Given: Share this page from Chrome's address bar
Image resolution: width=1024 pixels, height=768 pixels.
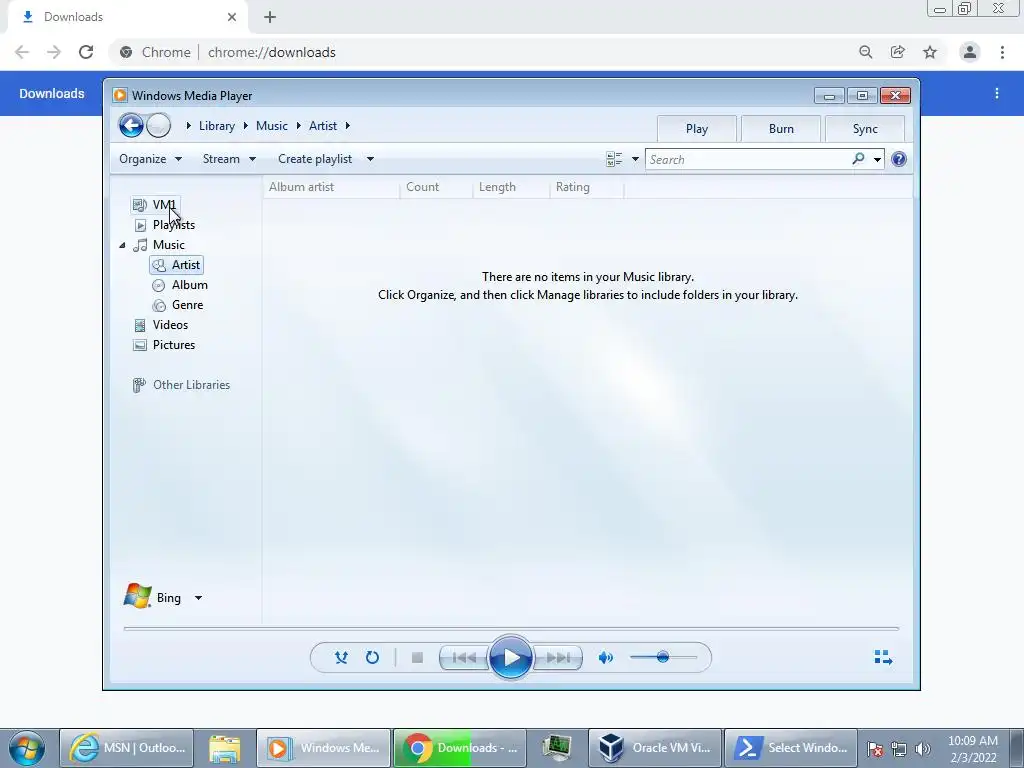Looking at the screenshot, I should coord(898,52).
